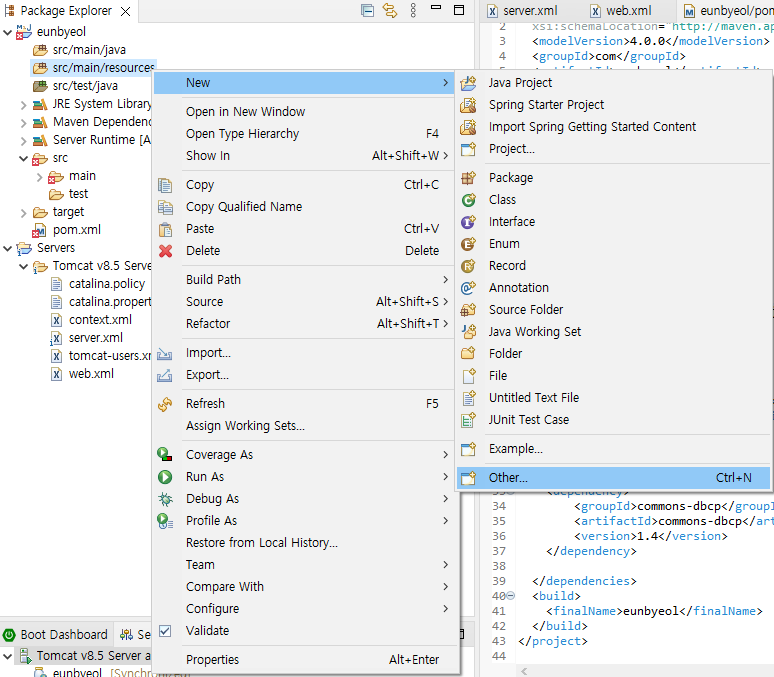Image resolution: width=774 pixels, height=677 pixels.
Task: Select Other... in New submenu
Action: coord(613,478)
